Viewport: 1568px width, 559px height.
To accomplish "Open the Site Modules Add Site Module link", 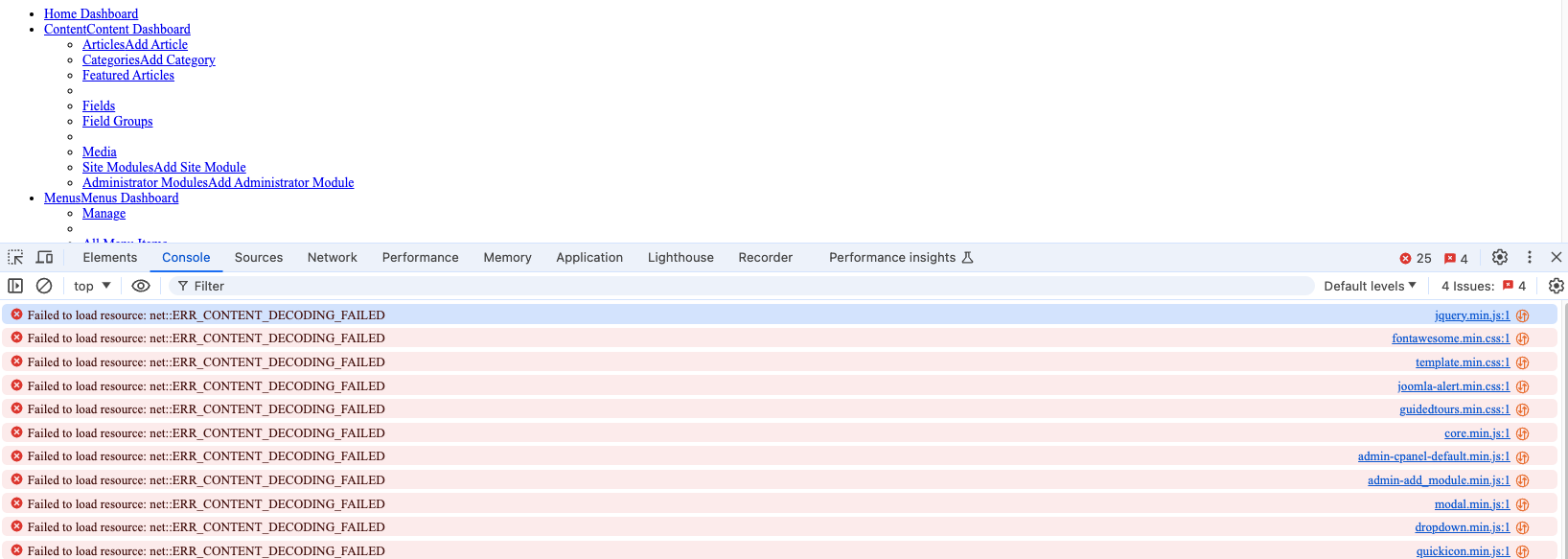I will (164, 167).
